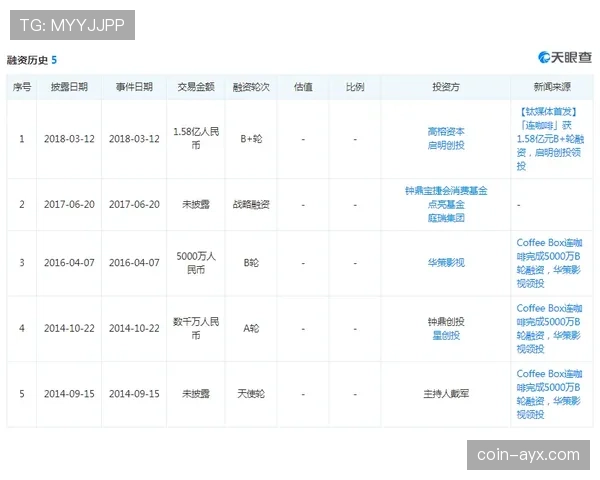Select event date 2018-03-12 in row 1
The image size is (600, 480).
(x=134, y=139)
